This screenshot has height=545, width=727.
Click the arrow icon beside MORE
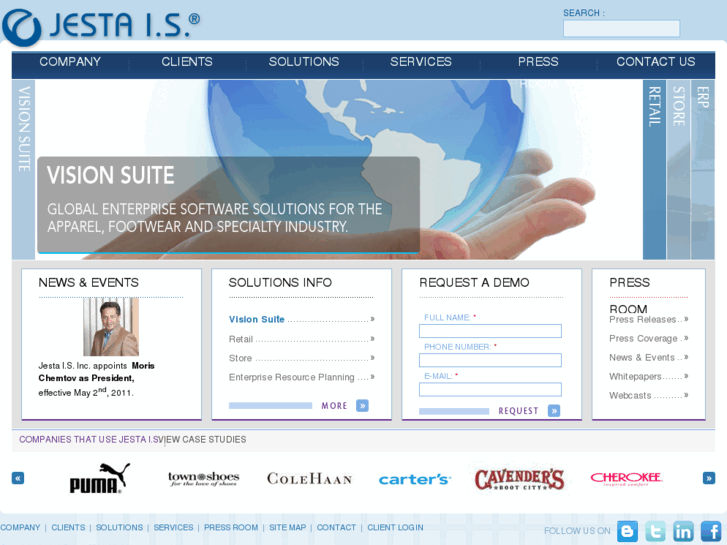coord(363,406)
